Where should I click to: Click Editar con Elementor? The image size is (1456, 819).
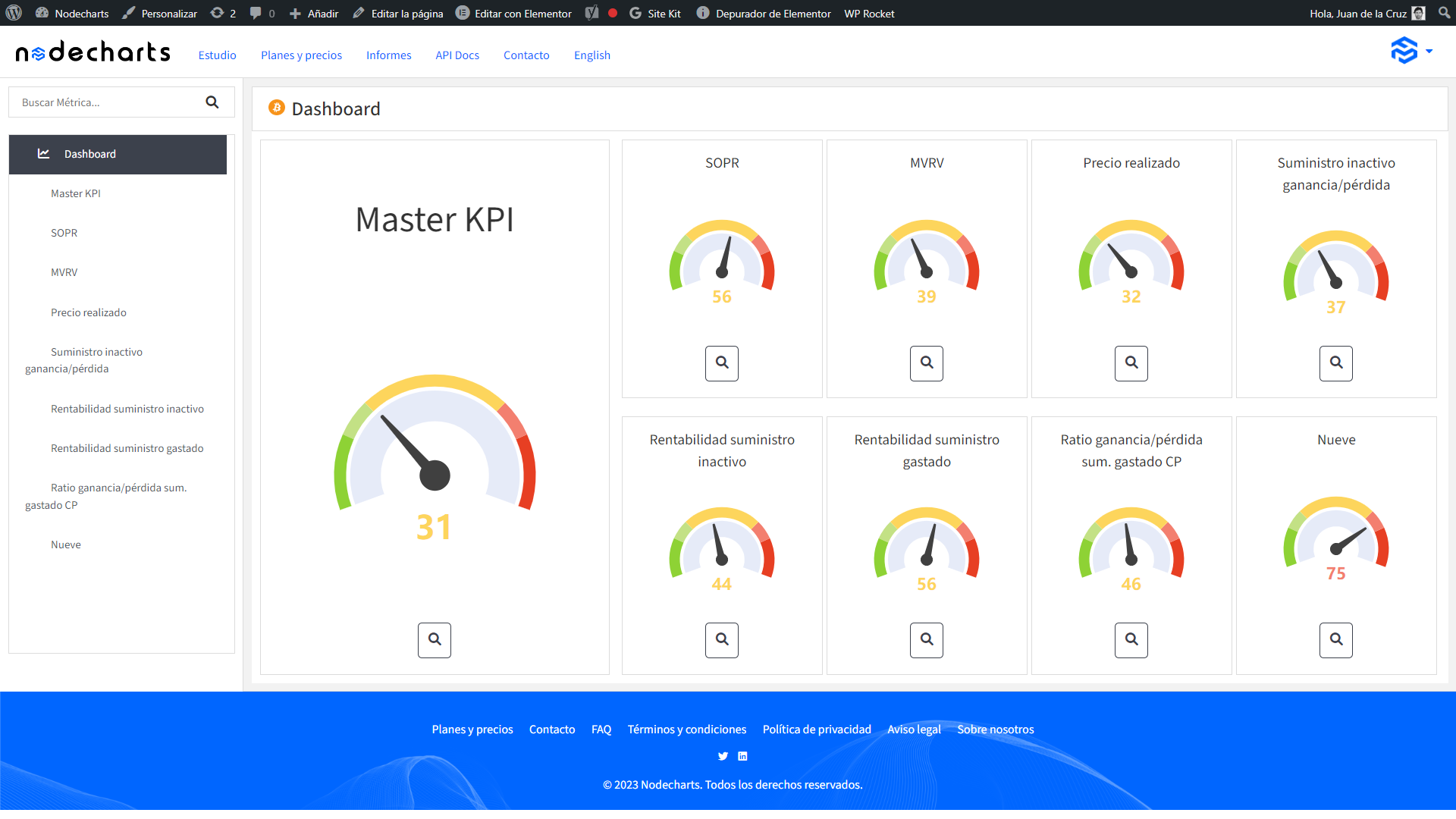click(513, 13)
